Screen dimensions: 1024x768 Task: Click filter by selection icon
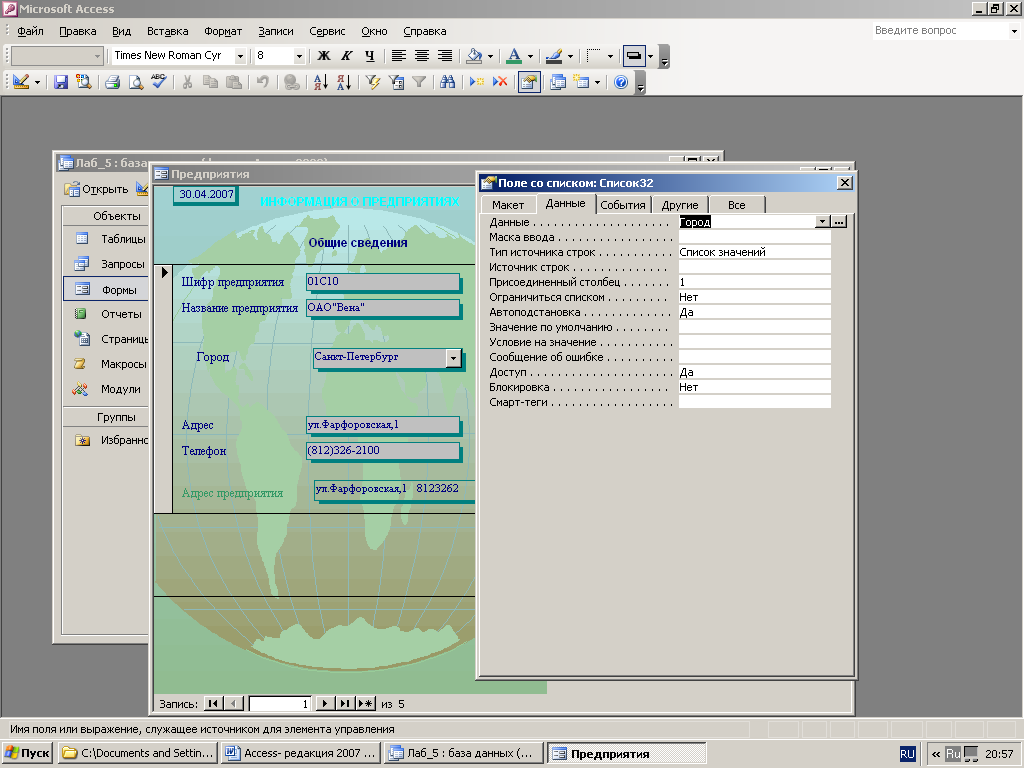[373, 82]
